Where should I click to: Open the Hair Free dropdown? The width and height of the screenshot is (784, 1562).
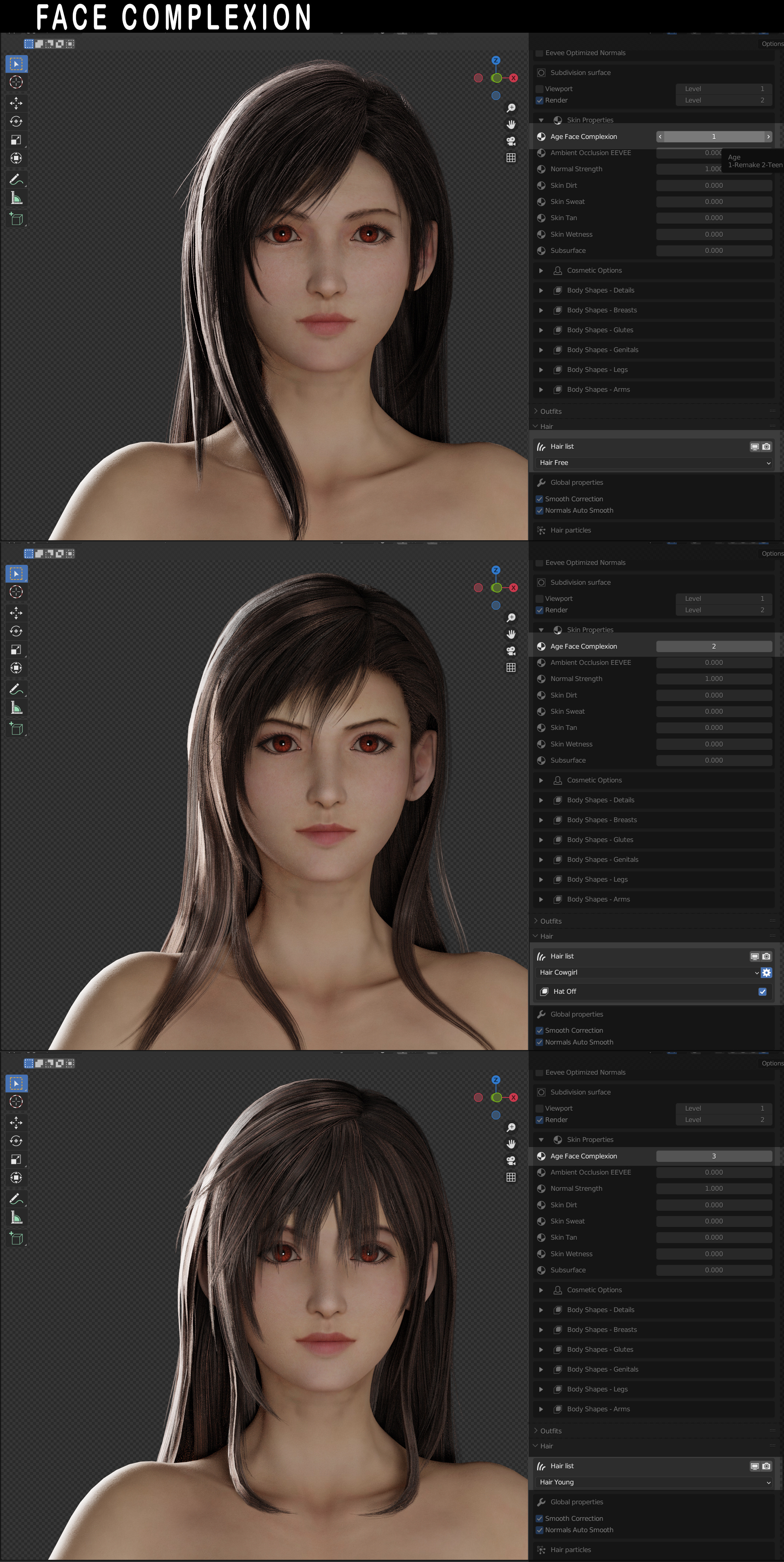pos(654,463)
